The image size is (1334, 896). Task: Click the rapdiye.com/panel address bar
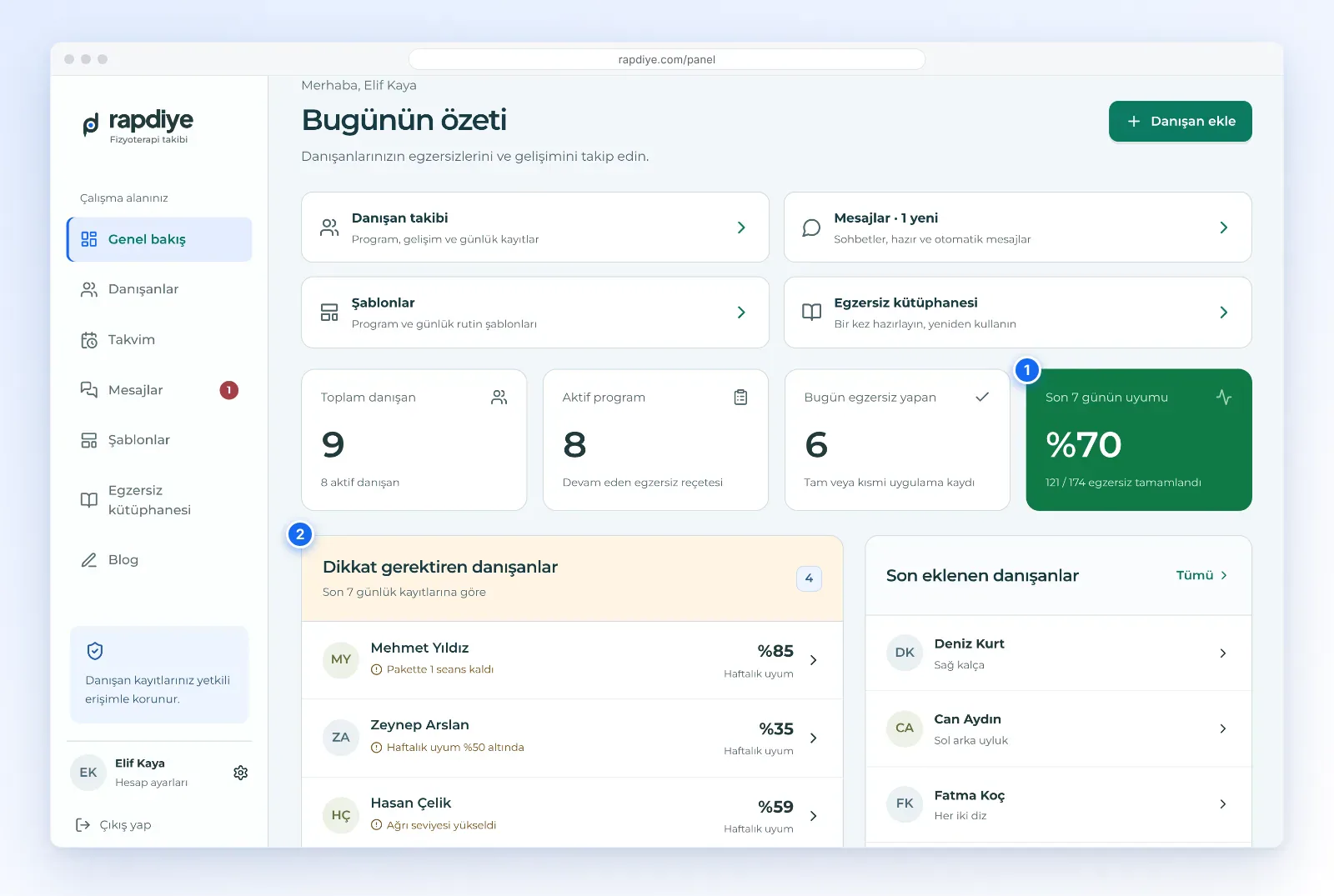point(667,59)
